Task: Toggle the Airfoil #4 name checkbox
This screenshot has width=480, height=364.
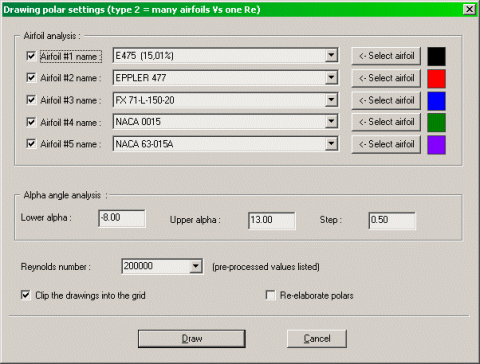Action: pyautogui.click(x=31, y=122)
